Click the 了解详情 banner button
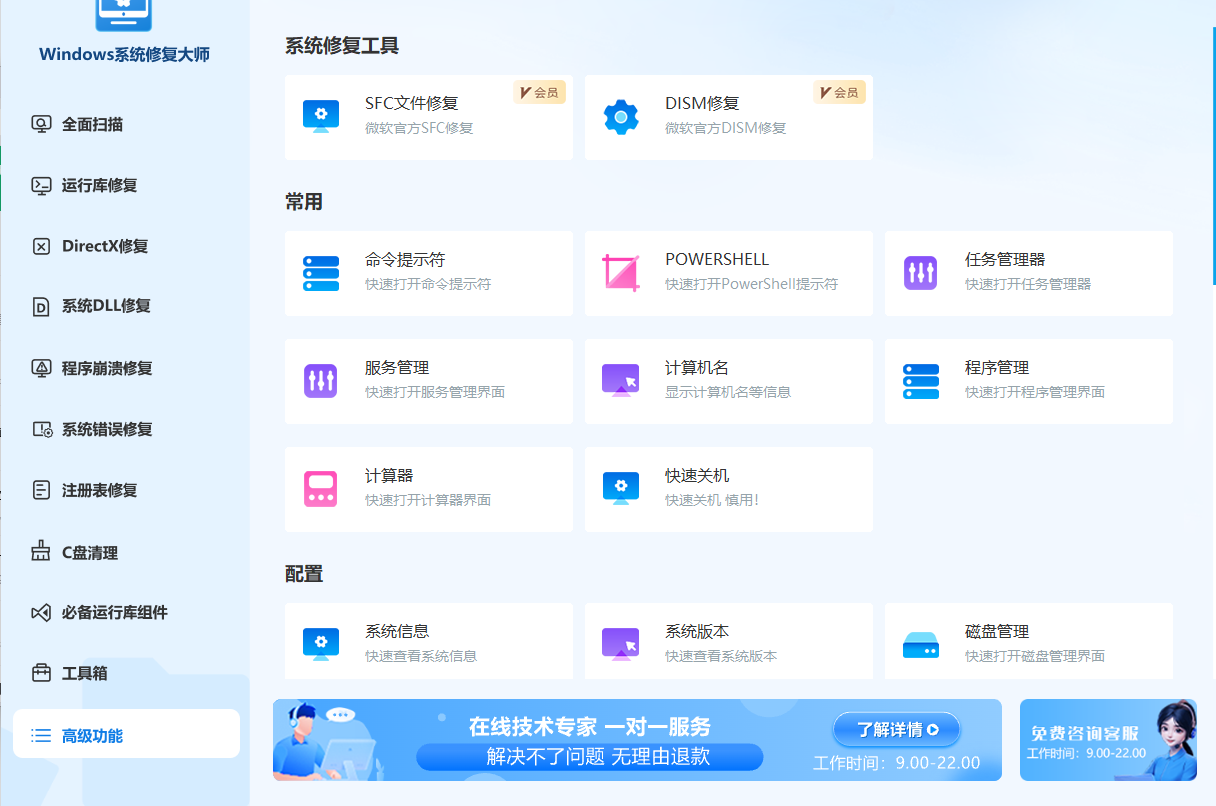Viewport: 1216px width, 806px height. pos(896,729)
